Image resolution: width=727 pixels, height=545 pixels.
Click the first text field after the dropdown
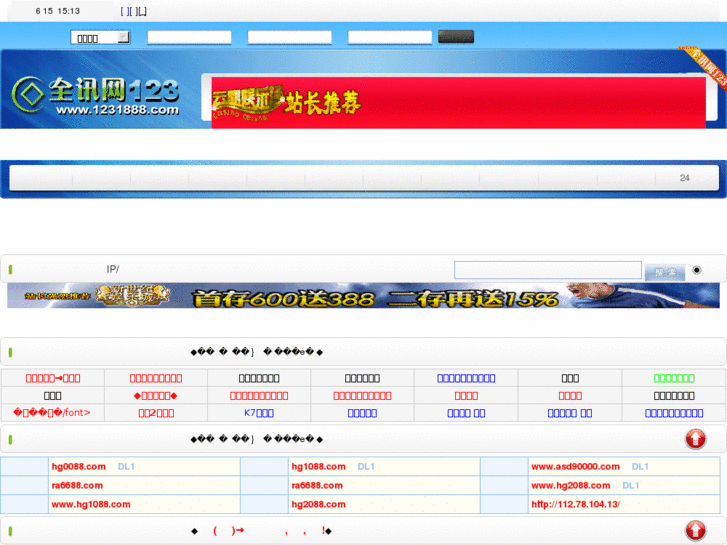pyautogui.click(x=189, y=38)
